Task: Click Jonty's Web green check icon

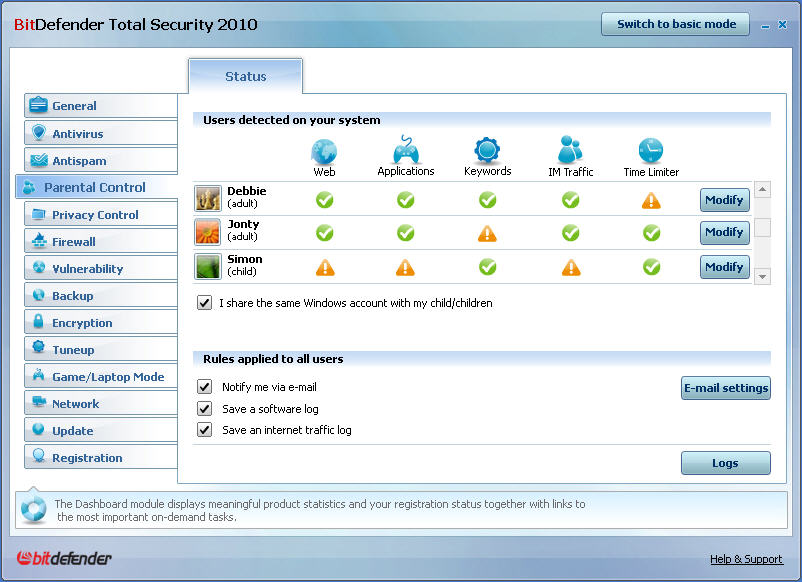Action: click(324, 233)
